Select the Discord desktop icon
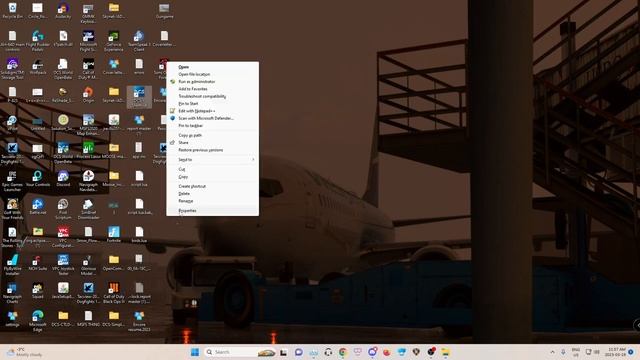This screenshot has height=360, width=640. pyautogui.click(x=63, y=179)
